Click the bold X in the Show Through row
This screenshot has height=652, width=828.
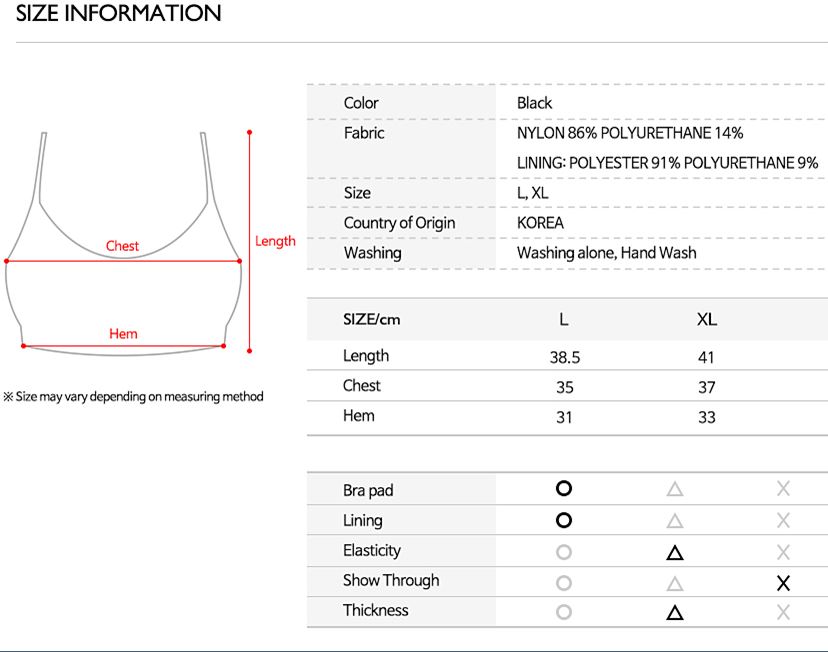point(783,583)
